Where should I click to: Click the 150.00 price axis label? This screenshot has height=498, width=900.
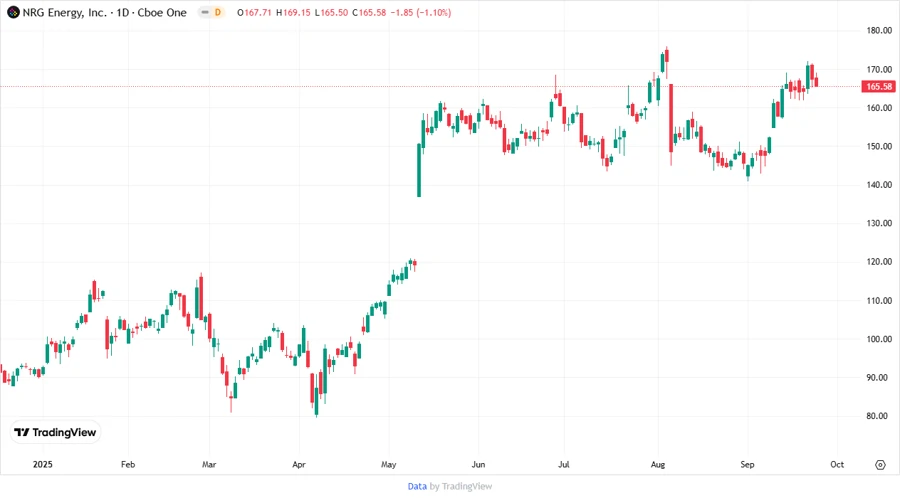click(879, 146)
